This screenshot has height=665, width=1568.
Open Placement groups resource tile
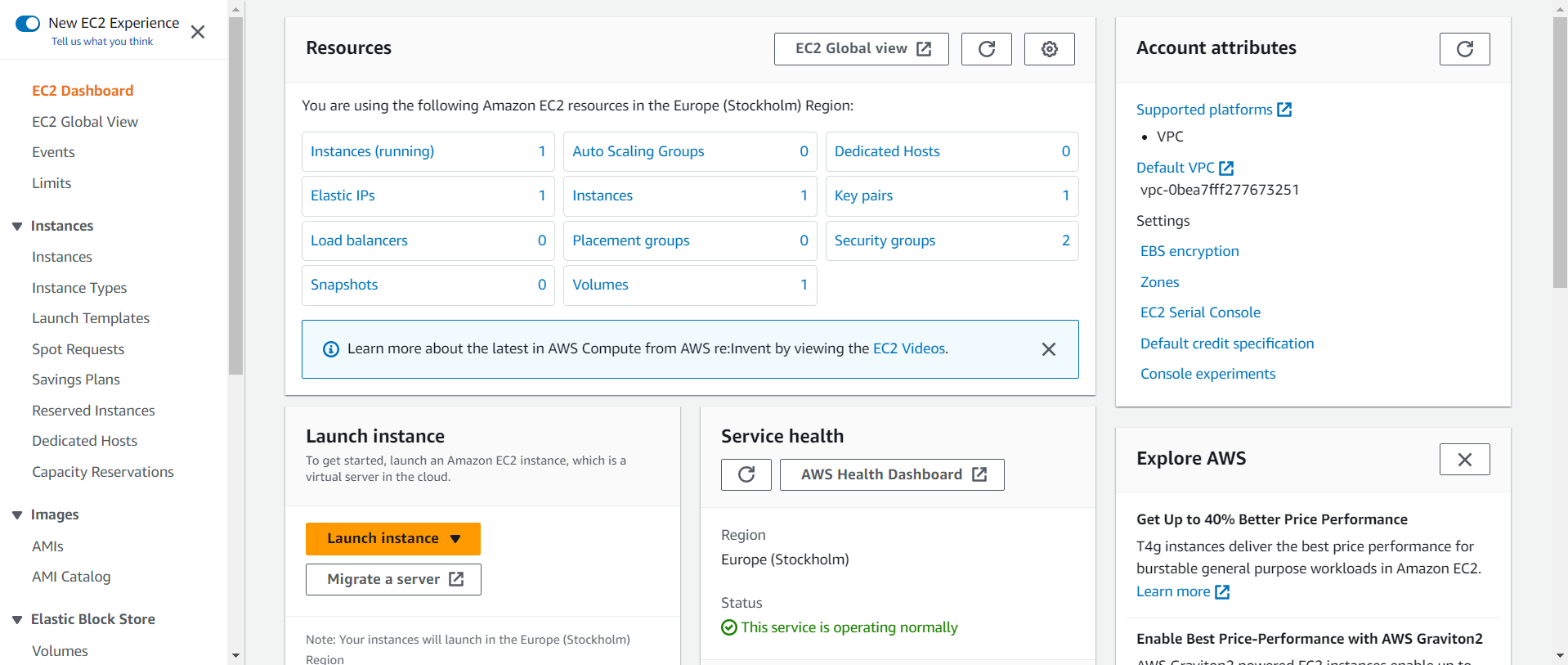[x=690, y=241]
